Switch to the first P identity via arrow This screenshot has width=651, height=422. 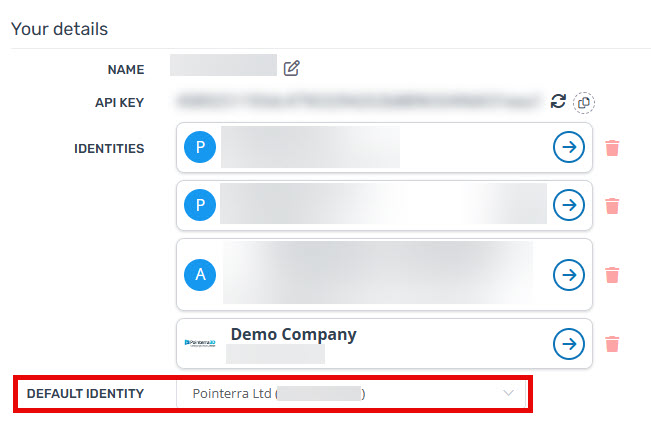569,147
